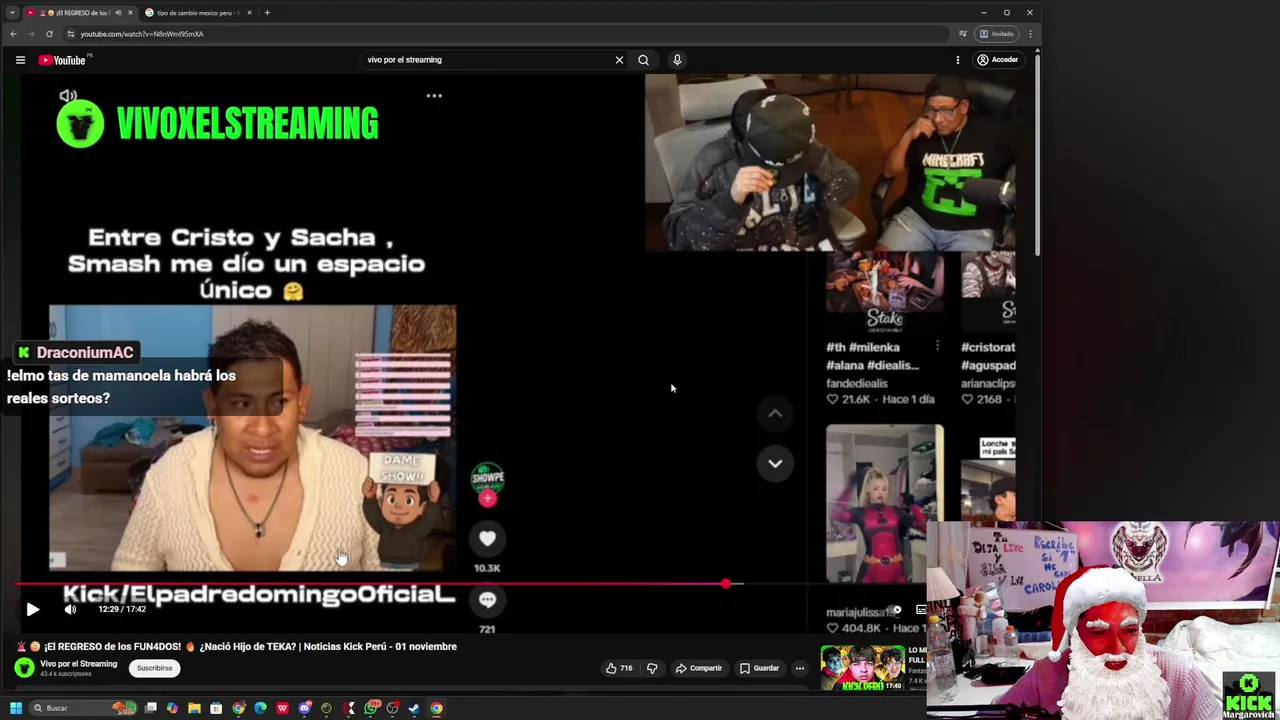Open recommended Kick Perú video thumbnail
1280x720 pixels.
(x=862, y=668)
